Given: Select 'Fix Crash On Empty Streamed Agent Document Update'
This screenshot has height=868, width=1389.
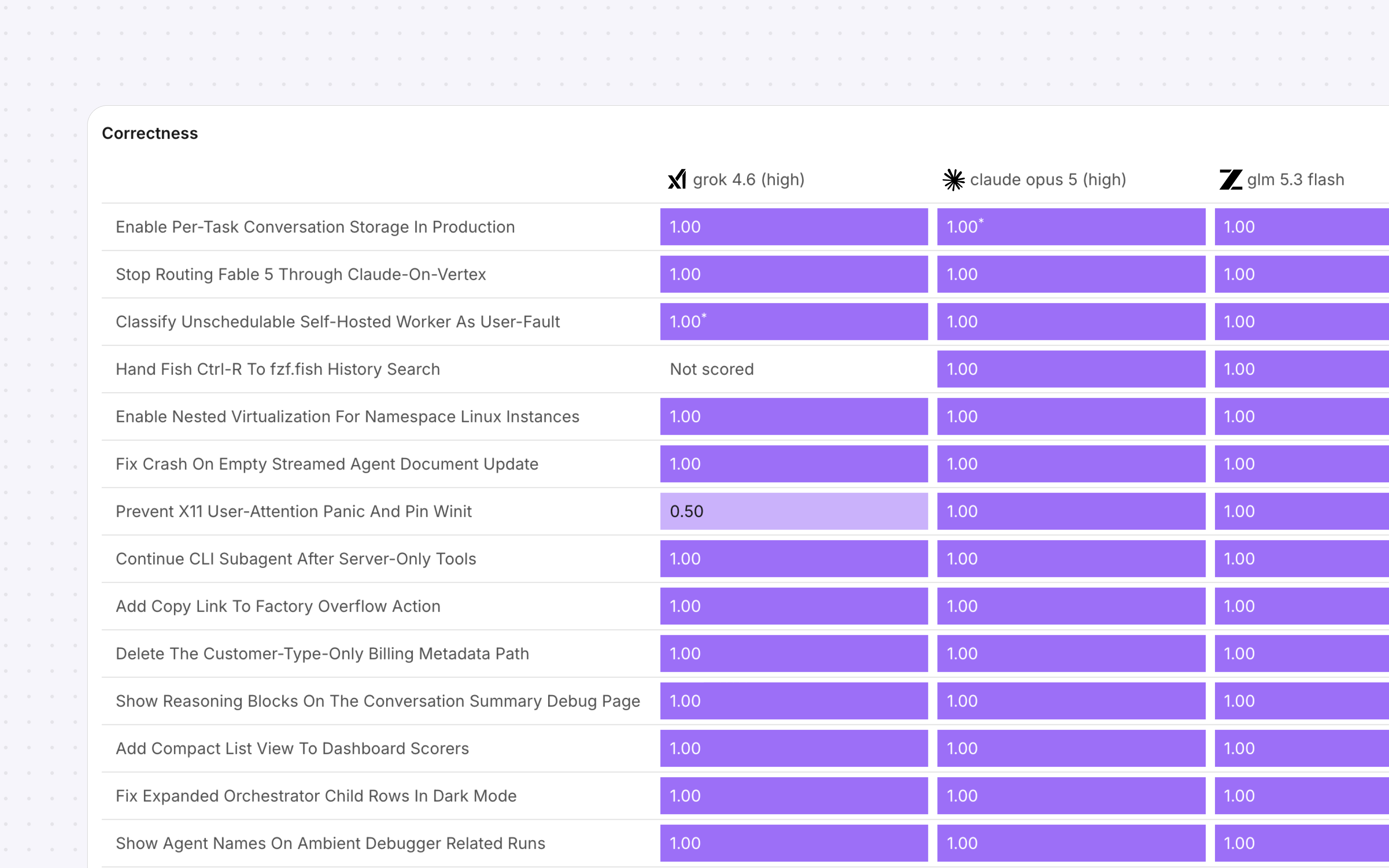Looking at the screenshot, I should (327, 464).
